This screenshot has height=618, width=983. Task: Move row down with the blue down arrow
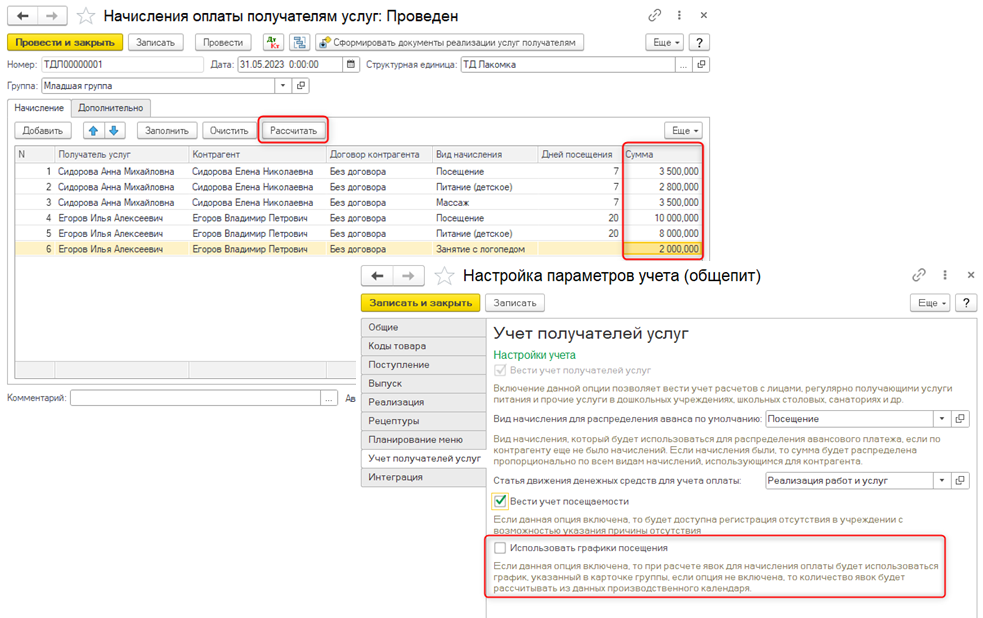point(114,130)
